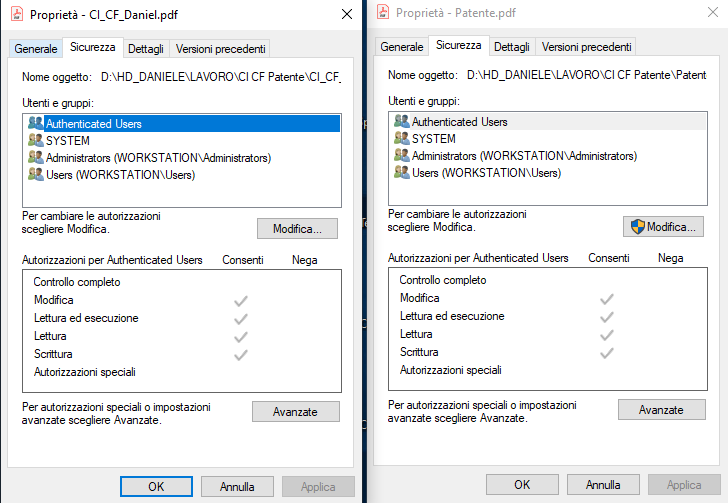The image size is (728, 503).
Task: Close the CI_CF_Daniel.pdf properties window
Action: tap(347, 14)
